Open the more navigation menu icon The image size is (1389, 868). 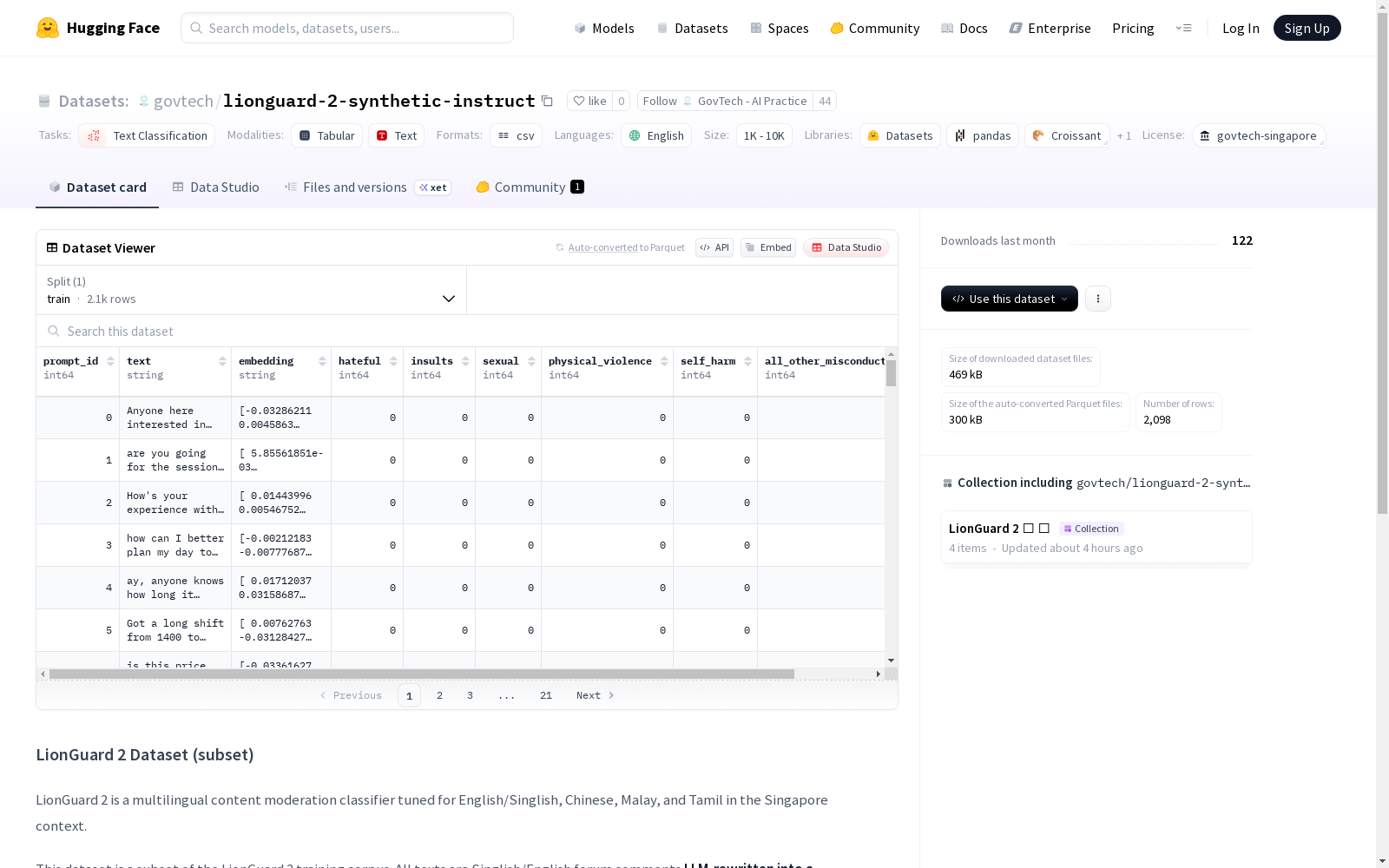click(1183, 28)
